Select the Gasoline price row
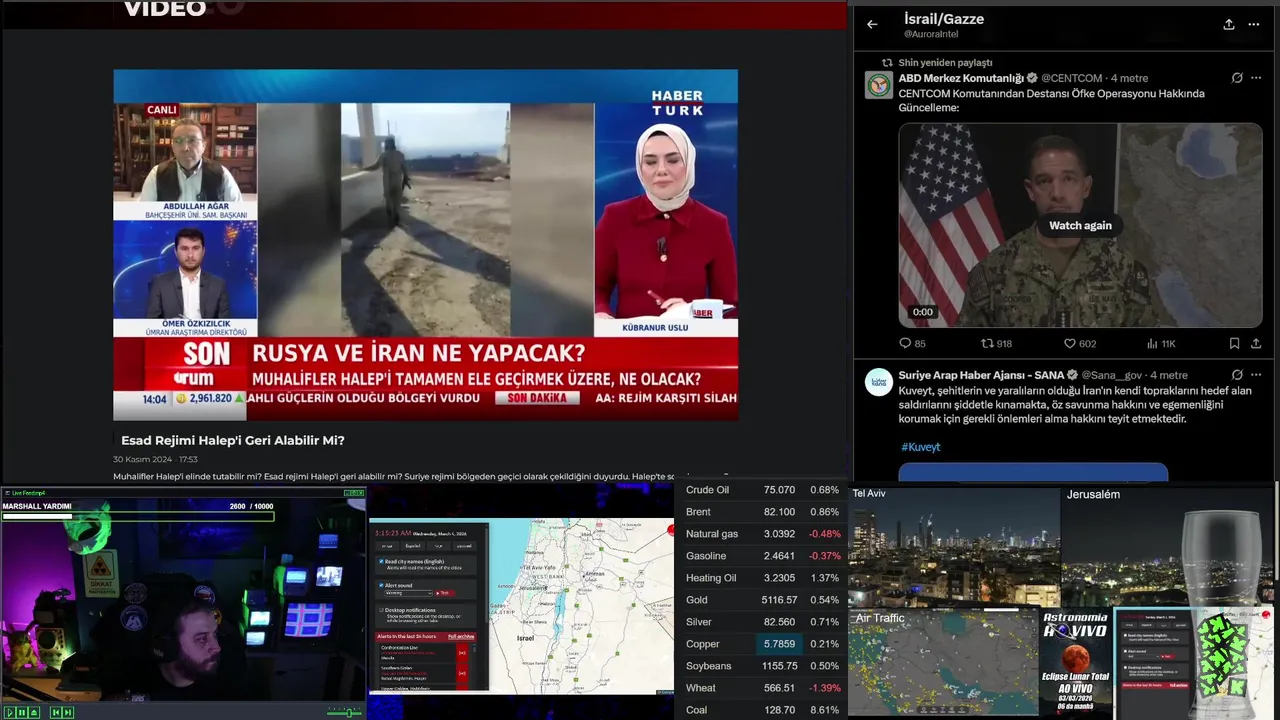 pyautogui.click(x=762, y=556)
